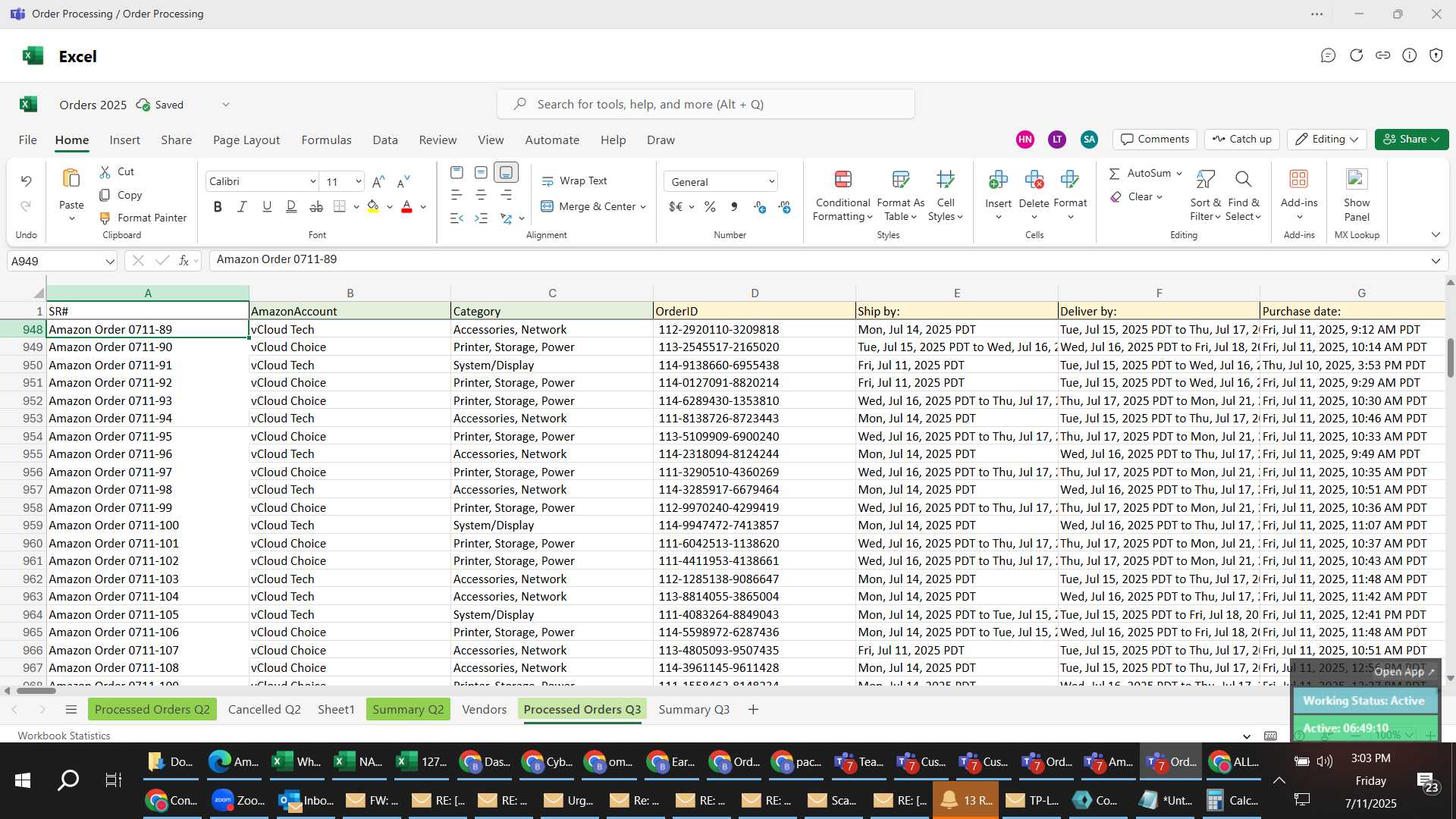
Task: Open the Add-ins icon
Action: 1298,180
